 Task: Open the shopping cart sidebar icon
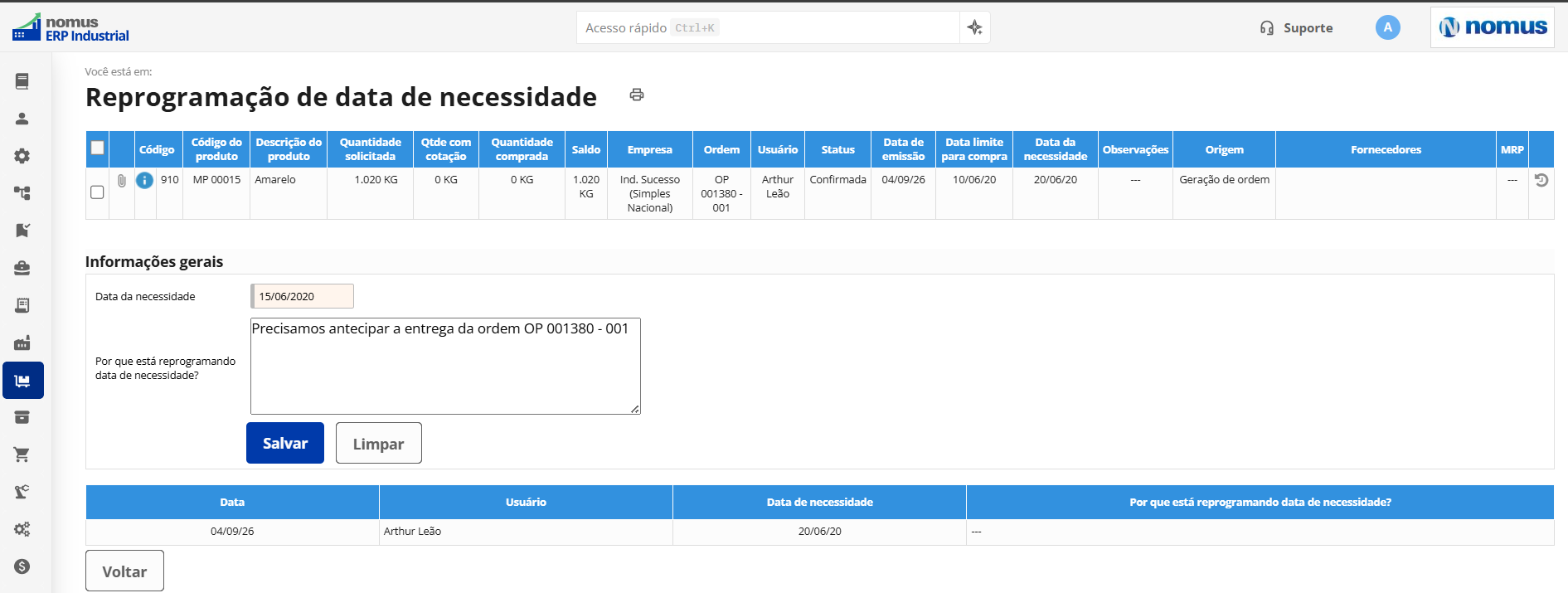point(22,454)
